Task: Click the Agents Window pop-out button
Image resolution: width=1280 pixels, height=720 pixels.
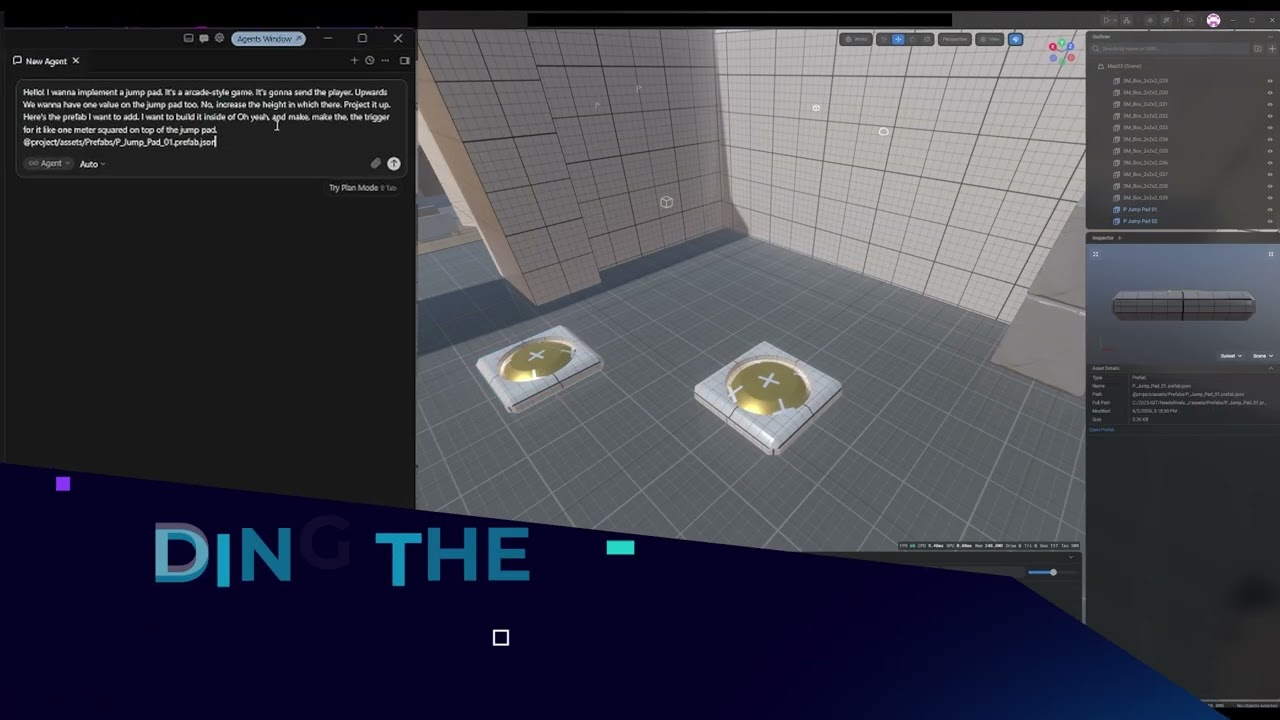Action: pyautogui.click(x=269, y=38)
